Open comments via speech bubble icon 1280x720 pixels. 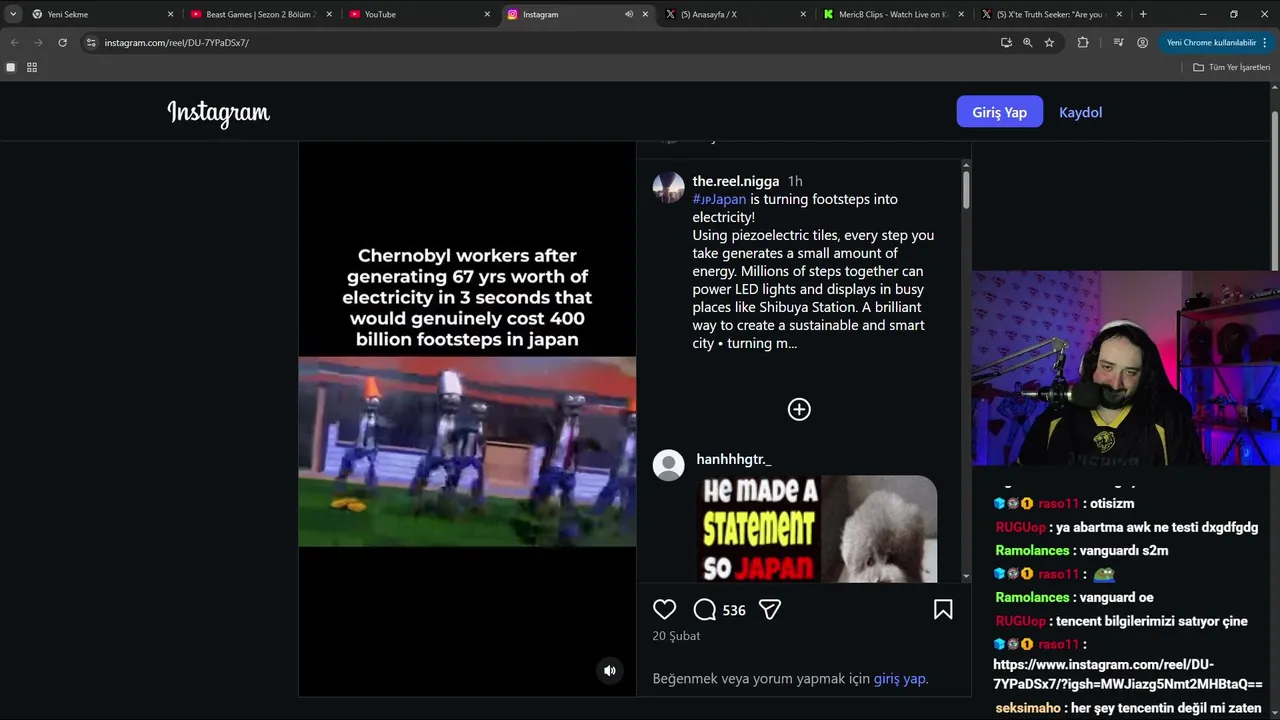704,609
